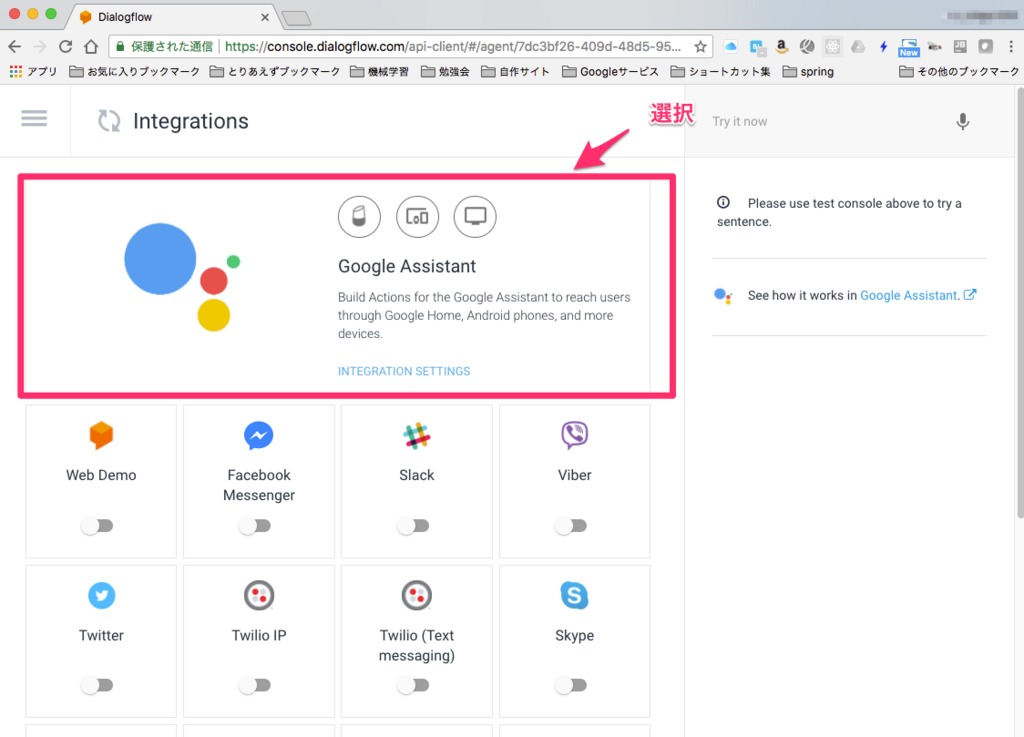This screenshot has height=737, width=1024.
Task: Open the 自作サイト bookmark folder
Action: (x=515, y=71)
